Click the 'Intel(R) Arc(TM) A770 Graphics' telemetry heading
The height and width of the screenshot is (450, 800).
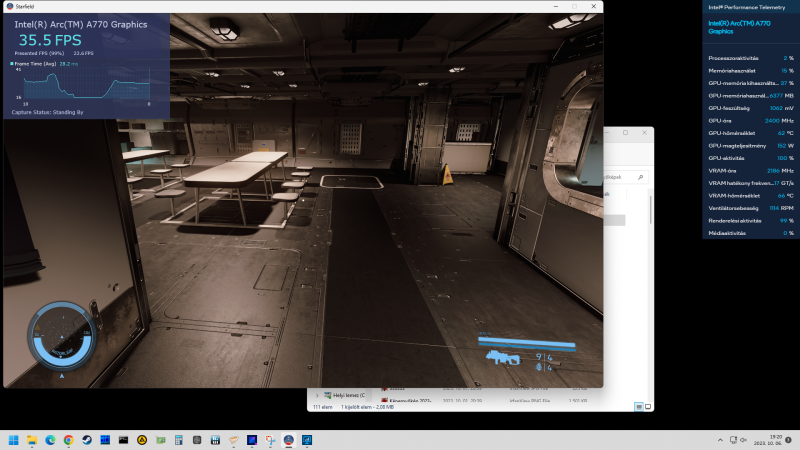click(739, 27)
